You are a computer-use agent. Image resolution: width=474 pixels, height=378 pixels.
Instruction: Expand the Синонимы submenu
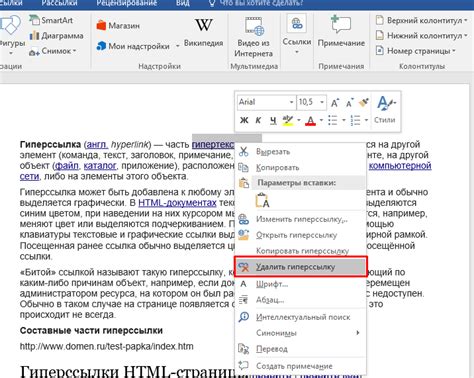(301, 333)
